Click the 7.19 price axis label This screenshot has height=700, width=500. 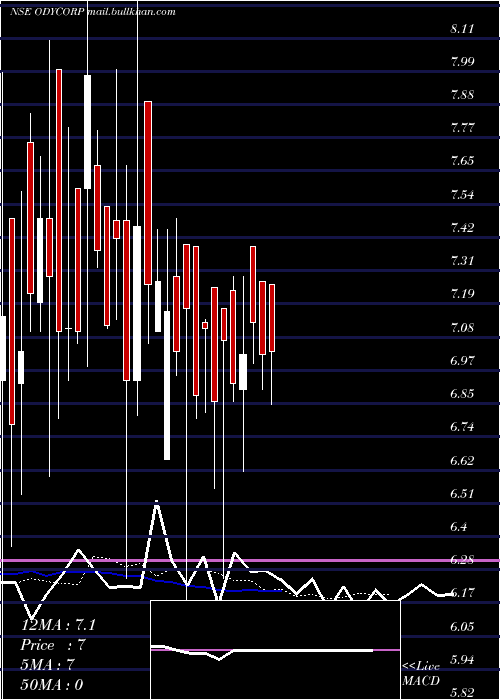(x=462, y=295)
